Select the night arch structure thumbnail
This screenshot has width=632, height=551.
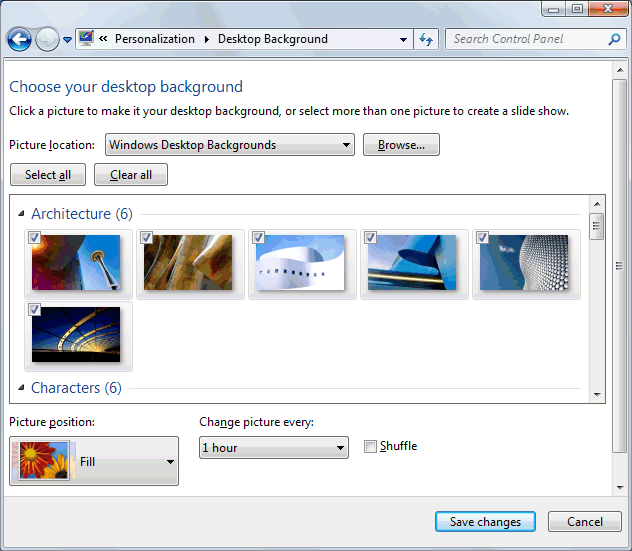tap(76, 335)
